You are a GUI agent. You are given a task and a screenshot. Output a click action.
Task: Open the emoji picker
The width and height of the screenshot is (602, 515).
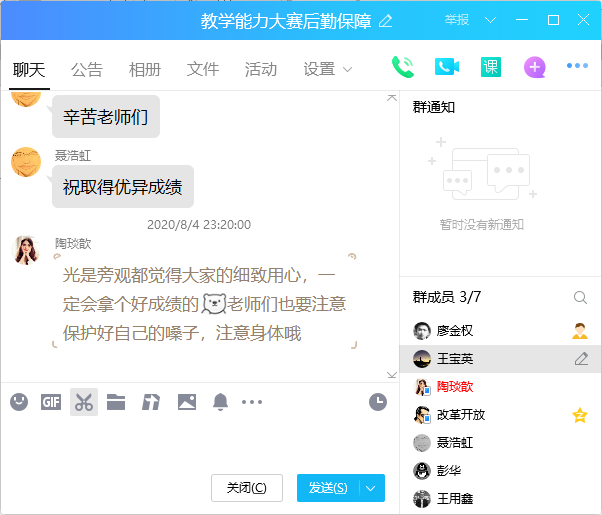19,402
